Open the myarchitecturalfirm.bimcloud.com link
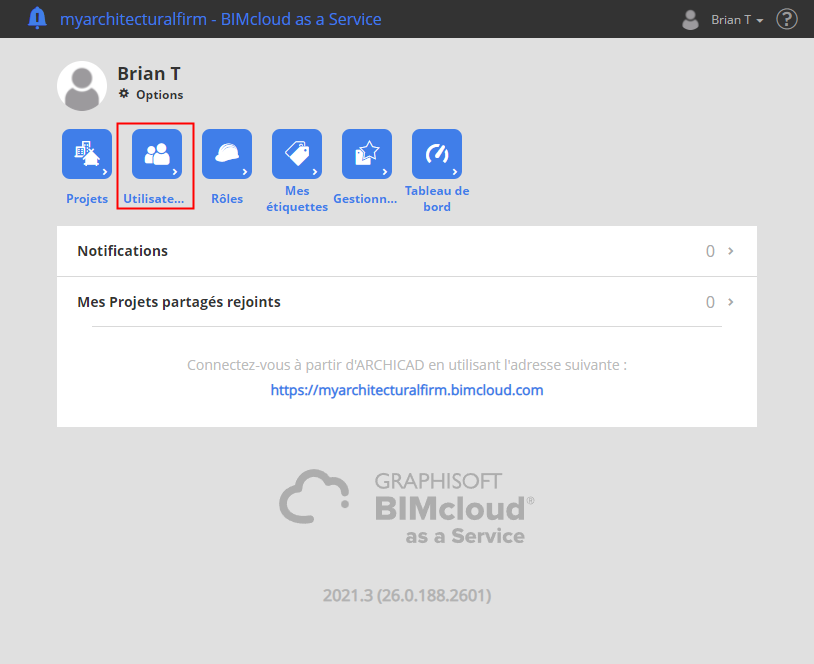The image size is (814, 664). (407, 390)
